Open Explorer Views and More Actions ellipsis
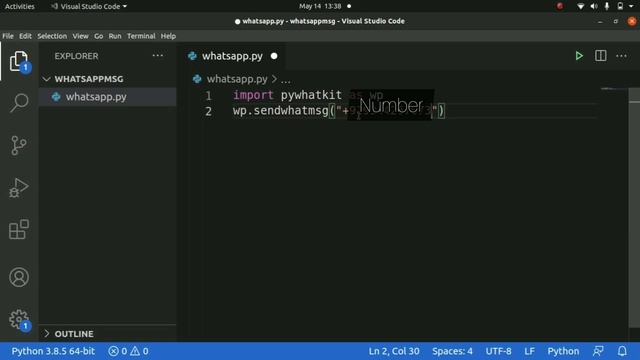Viewport: 640px width, 360px height. [x=158, y=56]
